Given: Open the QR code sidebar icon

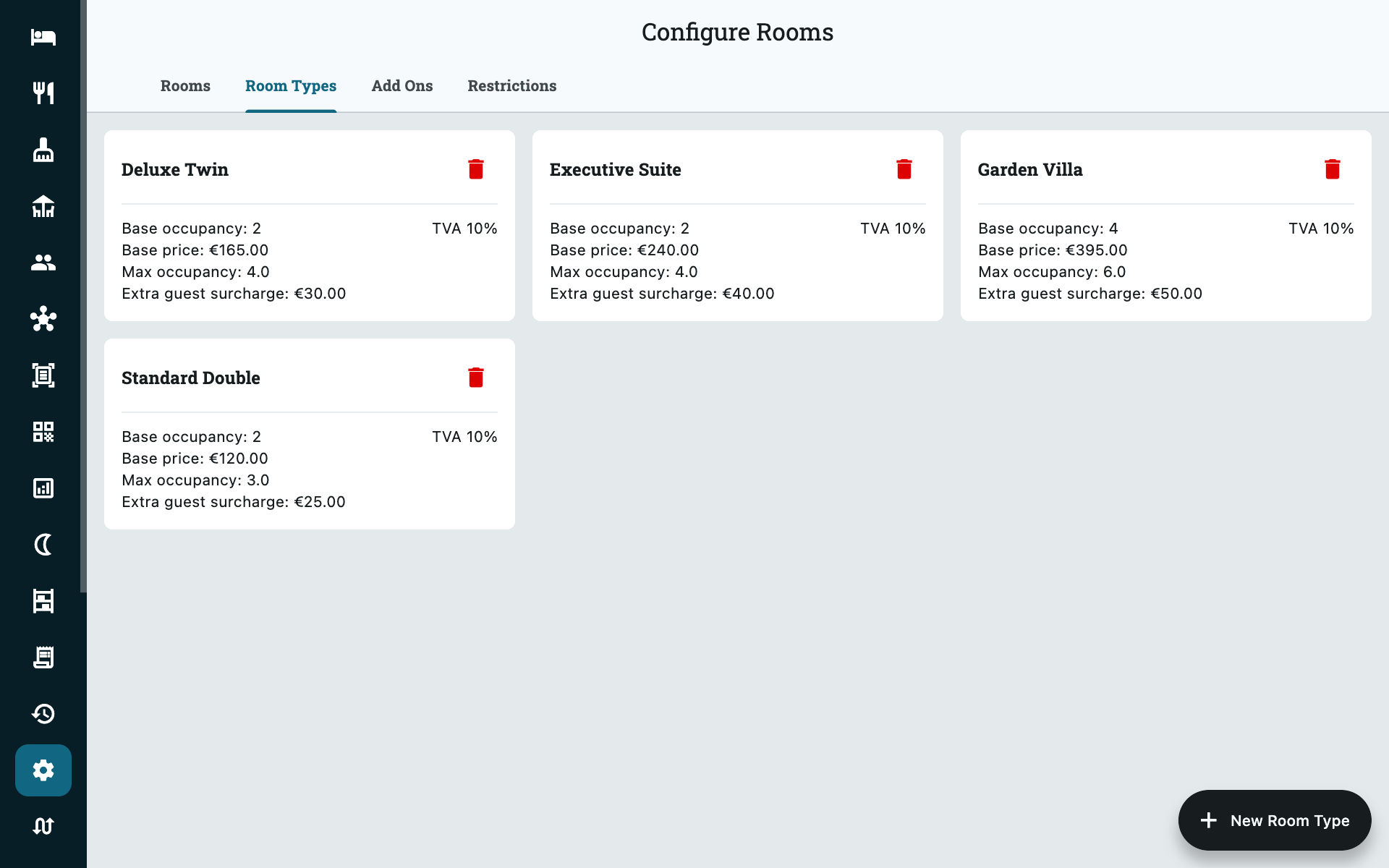Looking at the screenshot, I should coord(43,432).
